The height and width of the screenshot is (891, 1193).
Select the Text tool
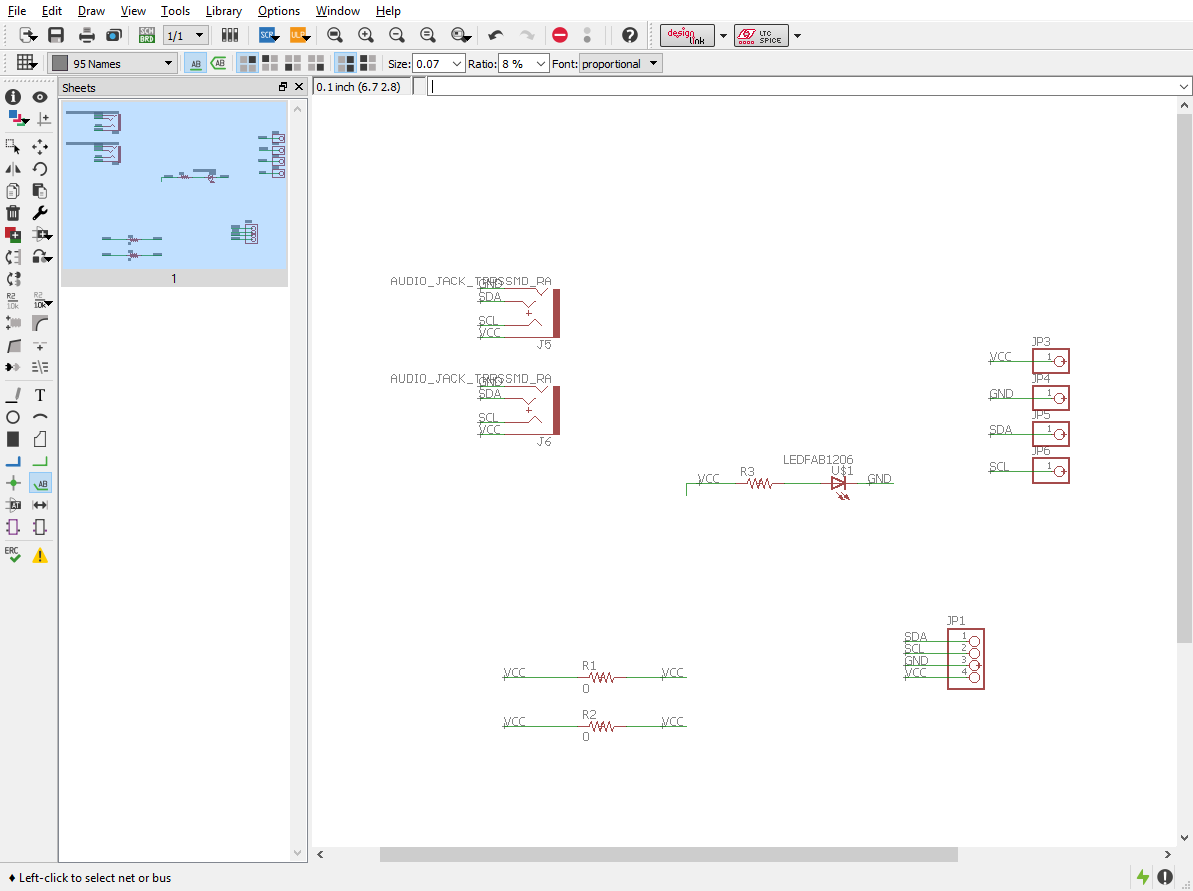(40, 395)
